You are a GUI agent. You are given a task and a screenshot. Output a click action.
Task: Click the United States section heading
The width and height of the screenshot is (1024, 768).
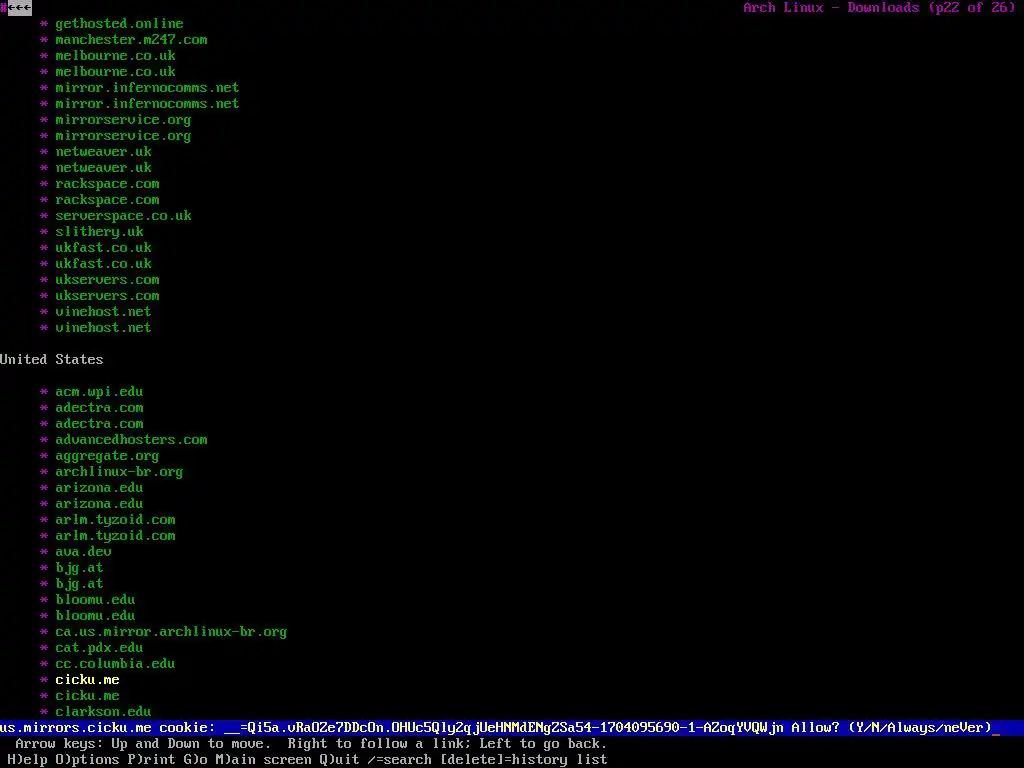[x=52, y=360]
